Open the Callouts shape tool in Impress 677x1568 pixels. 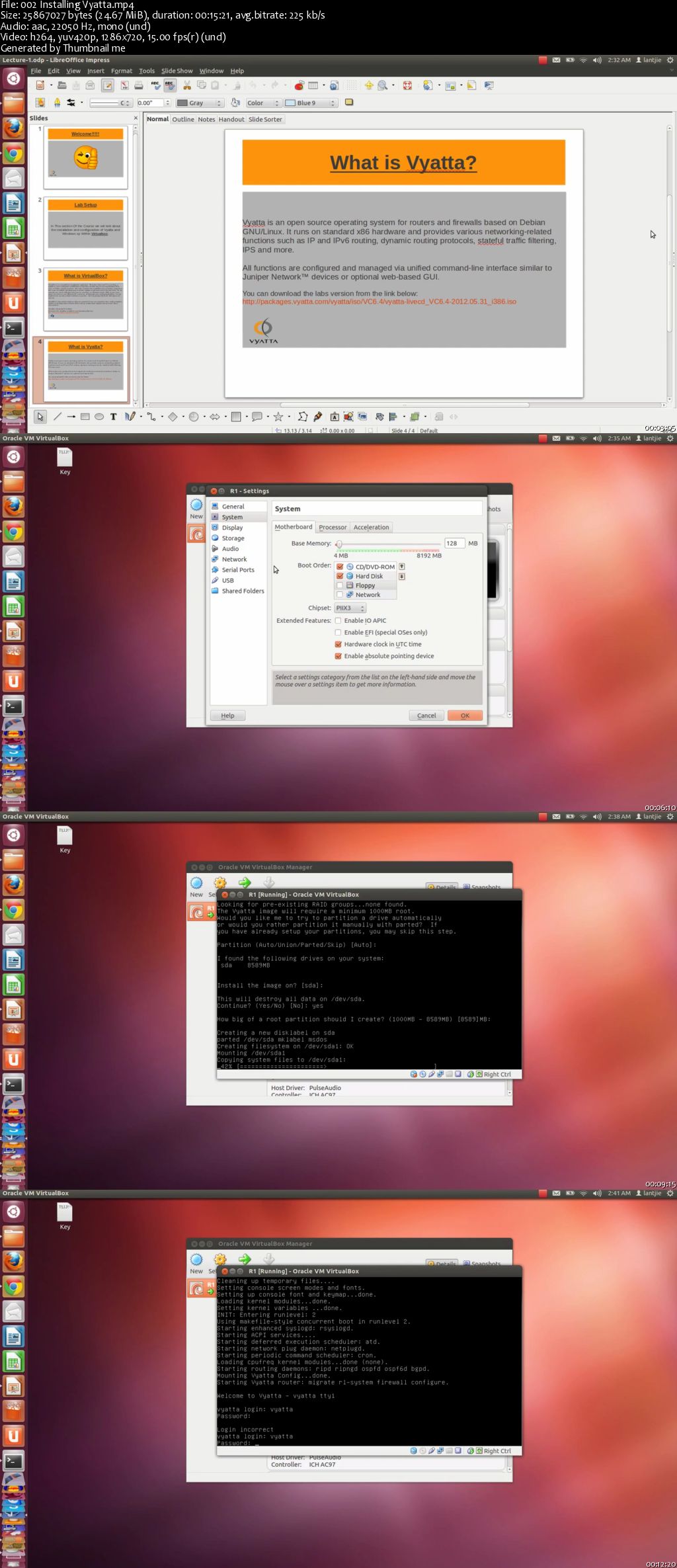click(257, 417)
